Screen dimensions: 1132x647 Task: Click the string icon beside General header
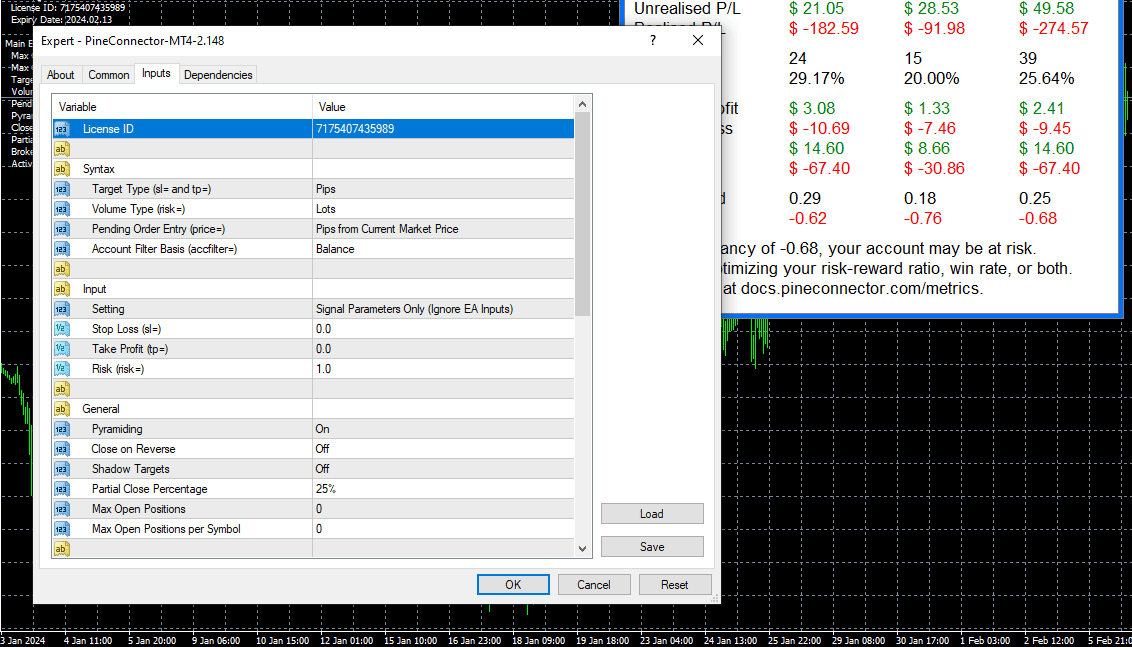(x=62, y=409)
